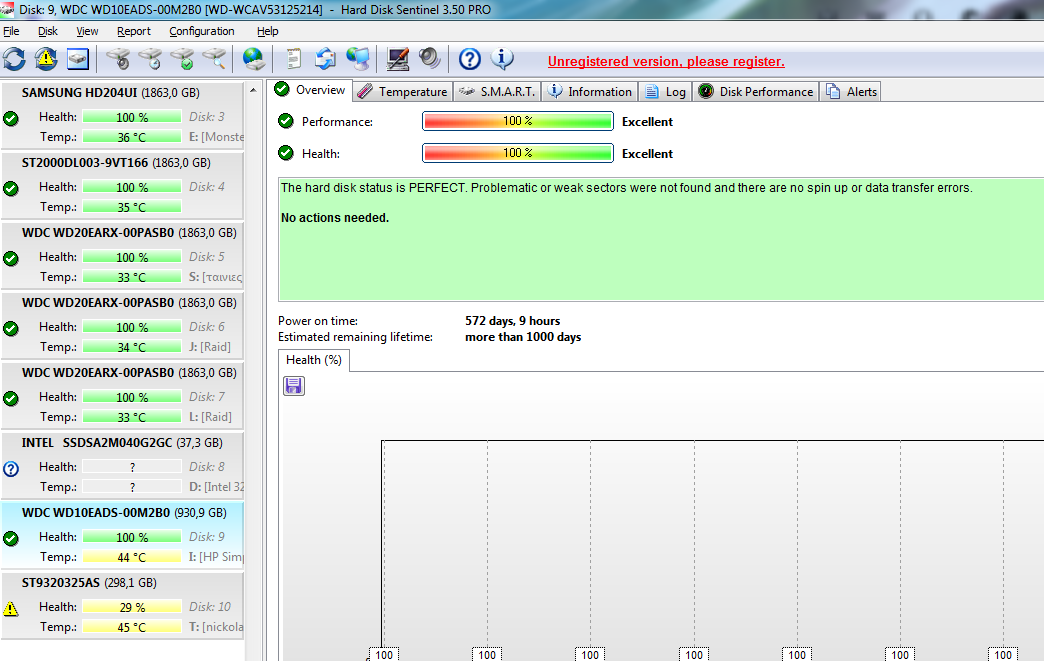The image size is (1044, 661).
Task: Click the "J: [Raid]" drive label
Action: click(x=210, y=347)
